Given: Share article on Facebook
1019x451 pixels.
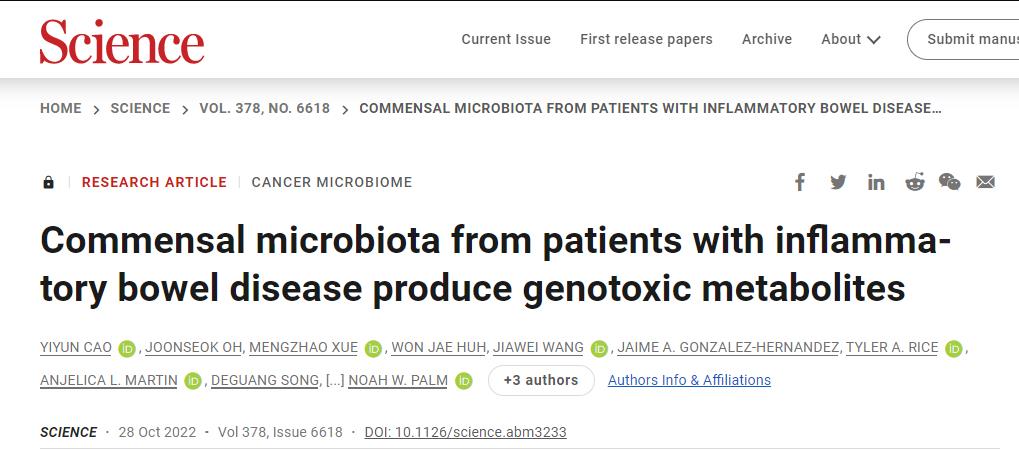Looking at the screenshot, I should tap(800, 183).
